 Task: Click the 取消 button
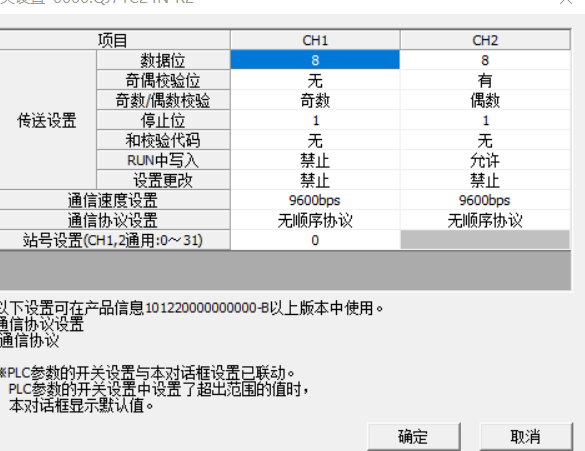pos(526,436)
